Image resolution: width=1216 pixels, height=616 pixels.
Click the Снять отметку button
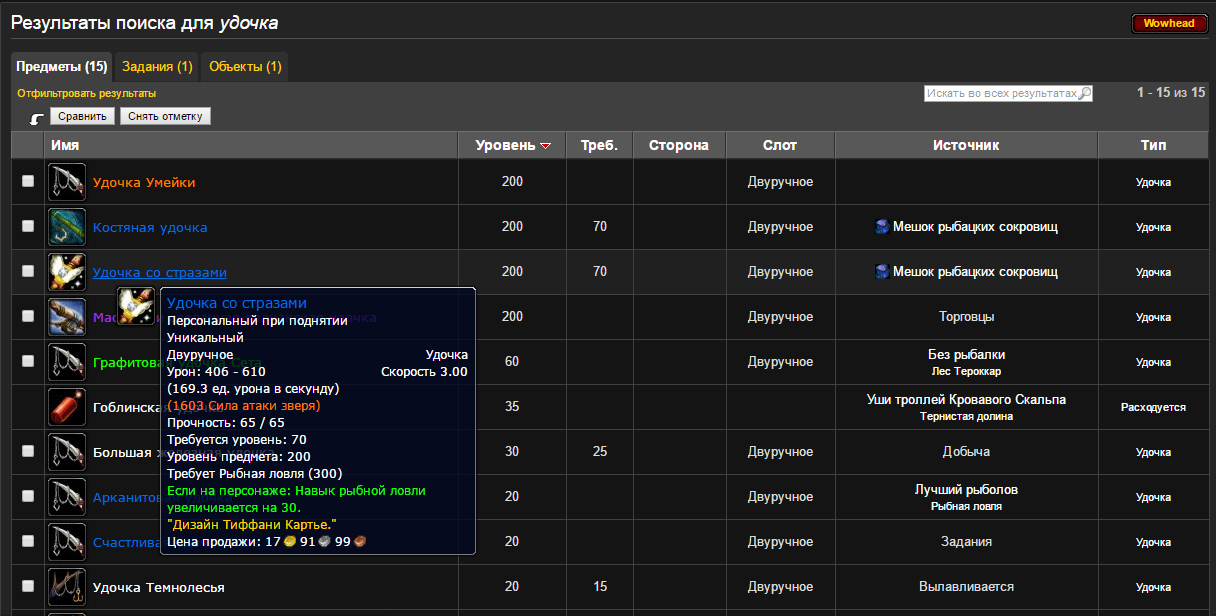165,116
